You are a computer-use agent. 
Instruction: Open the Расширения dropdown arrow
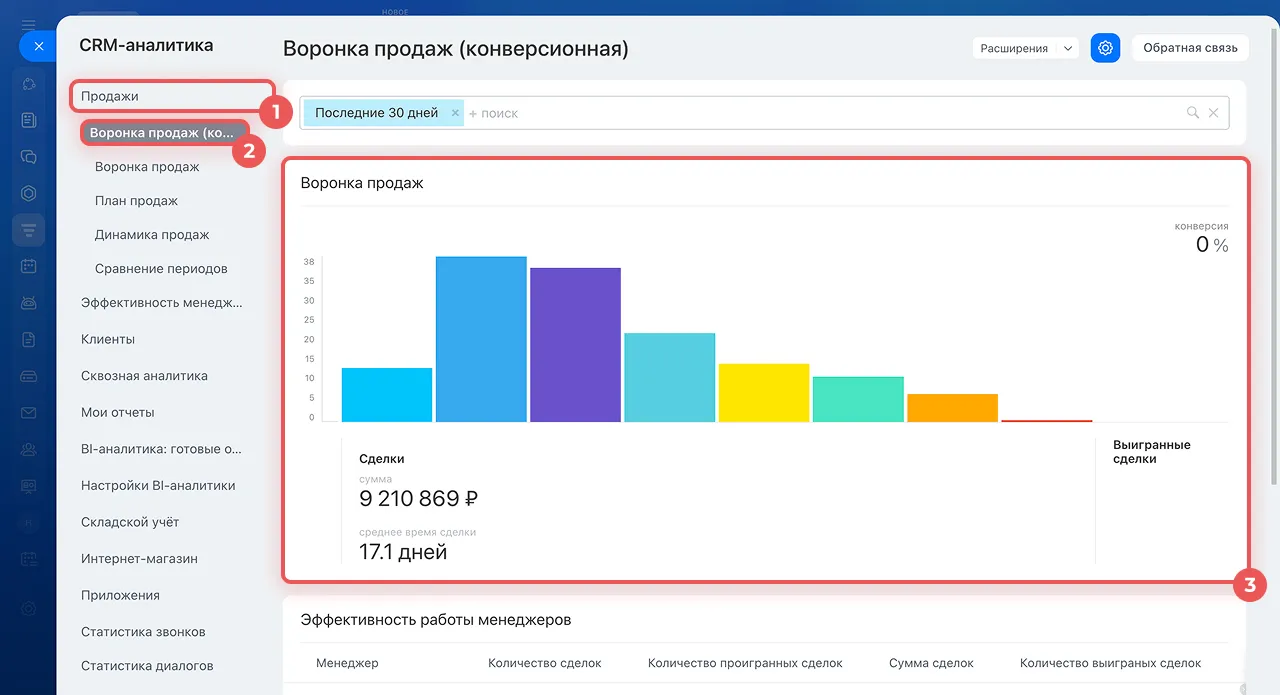tap(1068, 48)
